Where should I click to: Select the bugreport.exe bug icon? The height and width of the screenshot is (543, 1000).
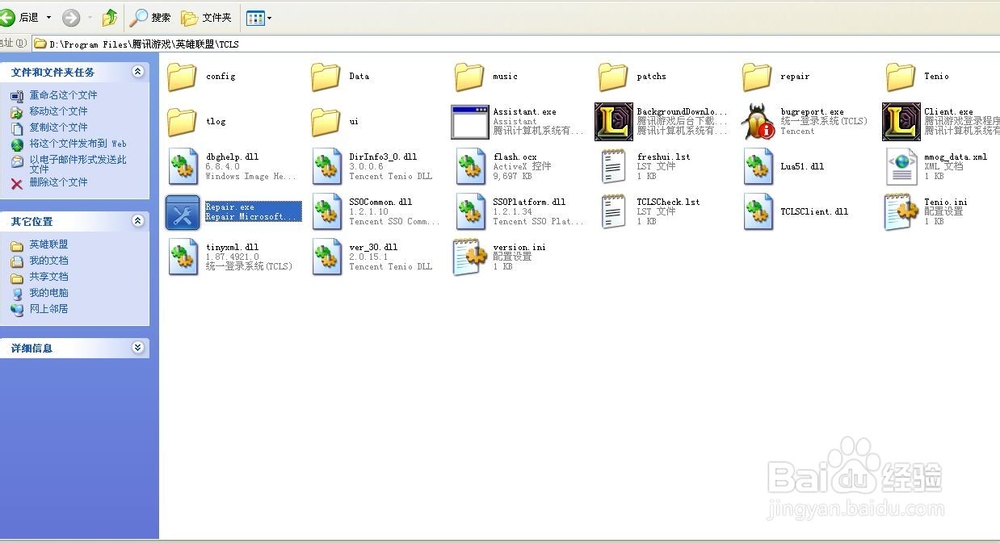[x=757, y=122]
